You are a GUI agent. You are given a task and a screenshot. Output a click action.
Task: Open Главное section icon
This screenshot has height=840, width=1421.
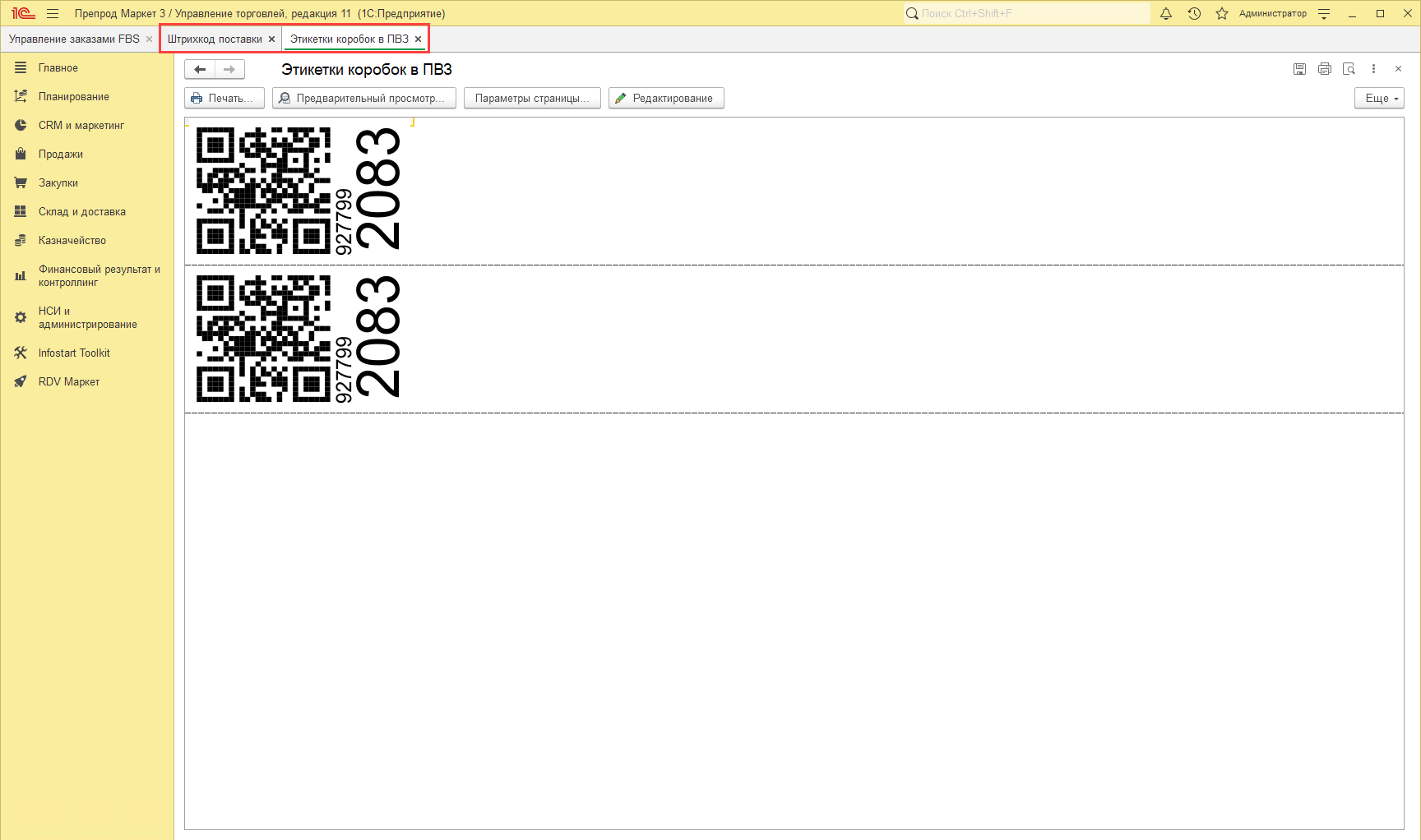click(21, 68)
